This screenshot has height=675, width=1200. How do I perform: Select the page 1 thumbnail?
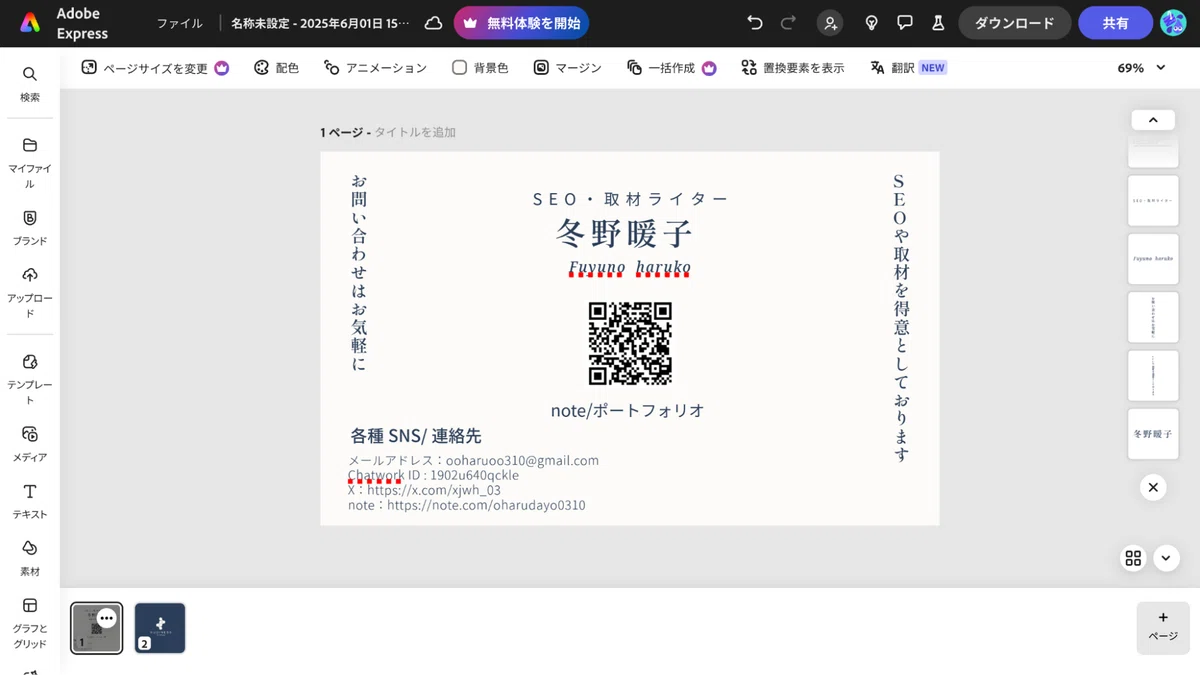tap(96, 628)
